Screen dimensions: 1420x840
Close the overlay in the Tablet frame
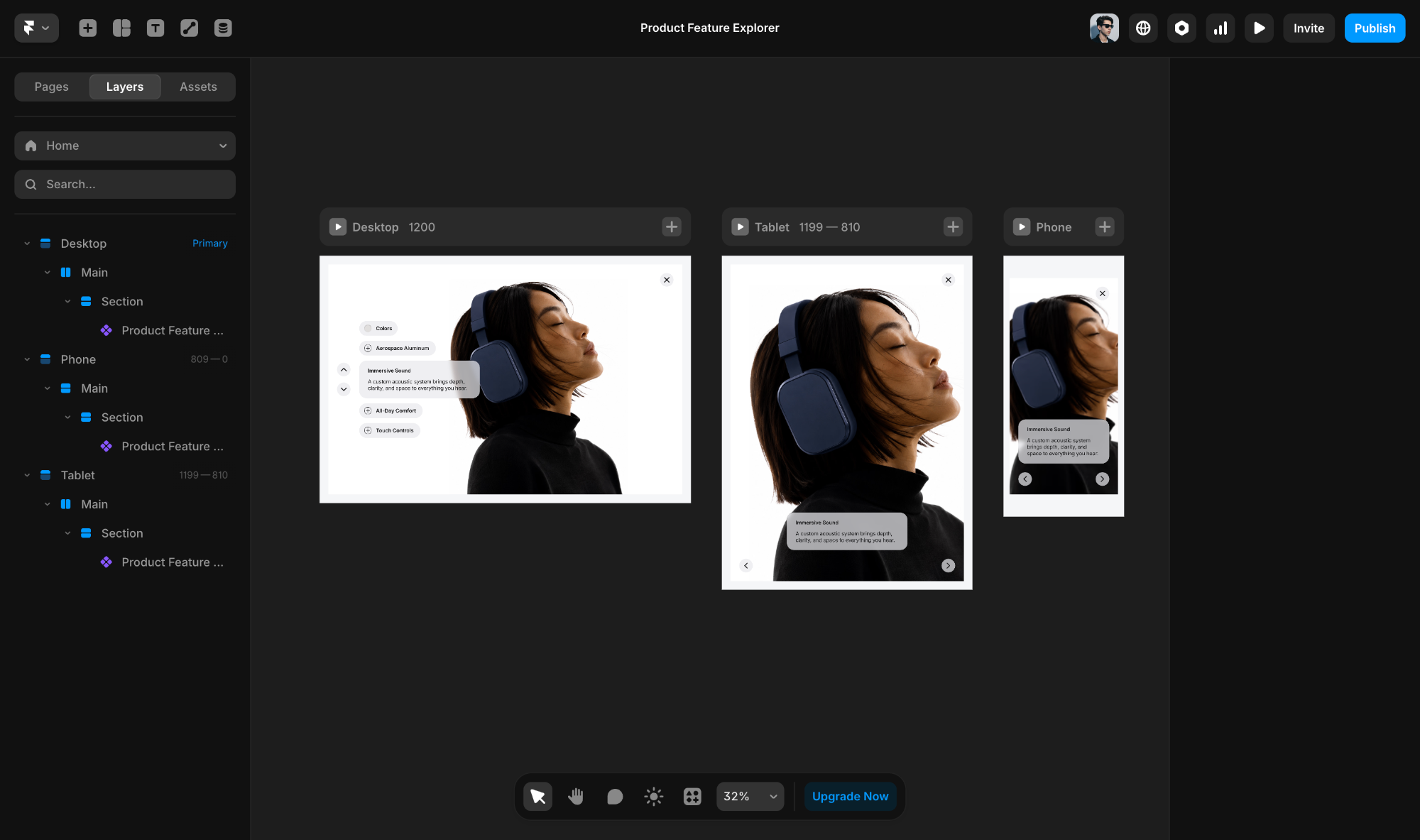point(948,280)
